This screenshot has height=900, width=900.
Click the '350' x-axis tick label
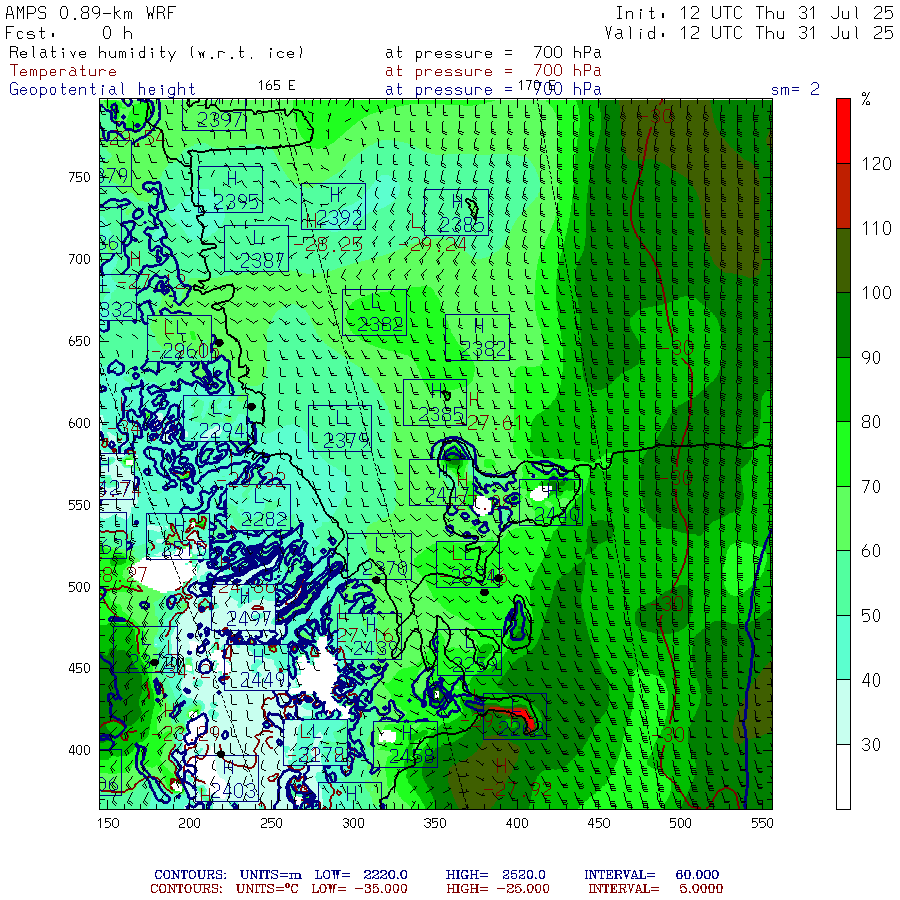(435, 823)
